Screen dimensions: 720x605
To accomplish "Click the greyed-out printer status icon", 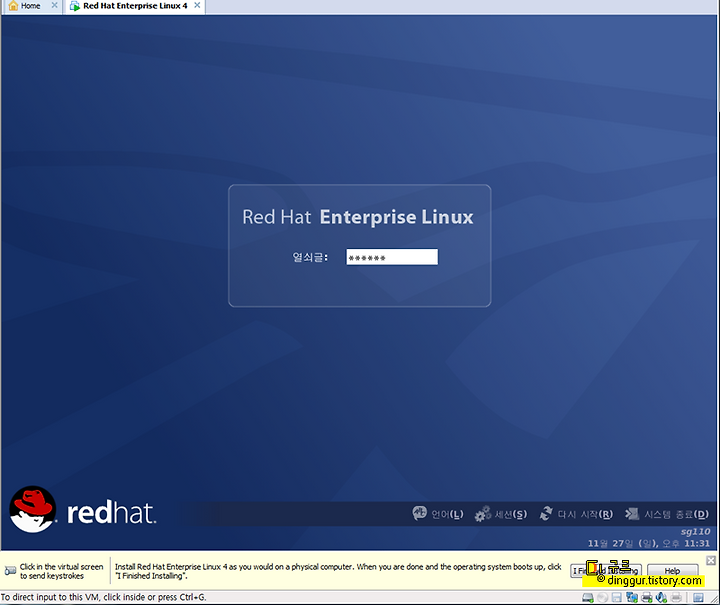I will pos(676,598).
